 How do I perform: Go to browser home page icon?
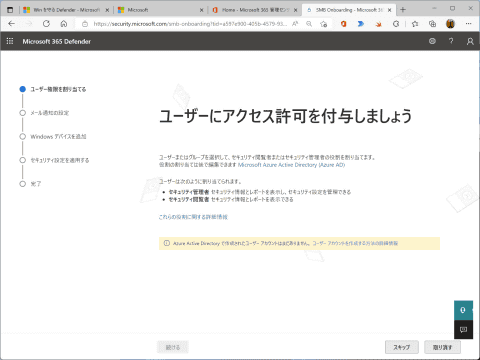click(64, 24)
